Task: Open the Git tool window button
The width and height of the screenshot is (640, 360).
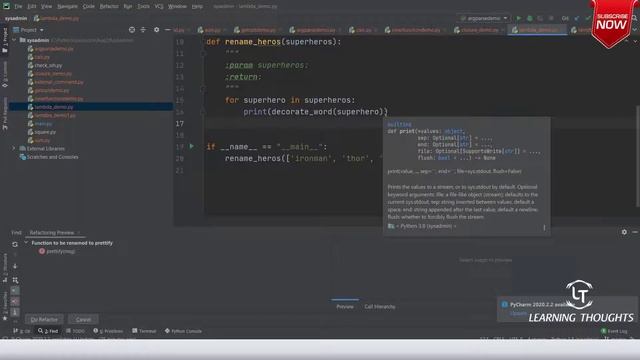Action: (x=22, y=331)
